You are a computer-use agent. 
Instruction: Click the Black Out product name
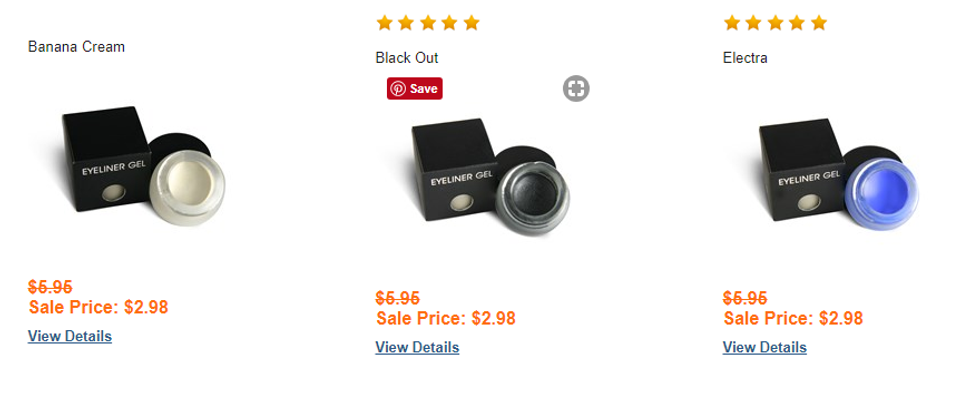coord(407,58)
